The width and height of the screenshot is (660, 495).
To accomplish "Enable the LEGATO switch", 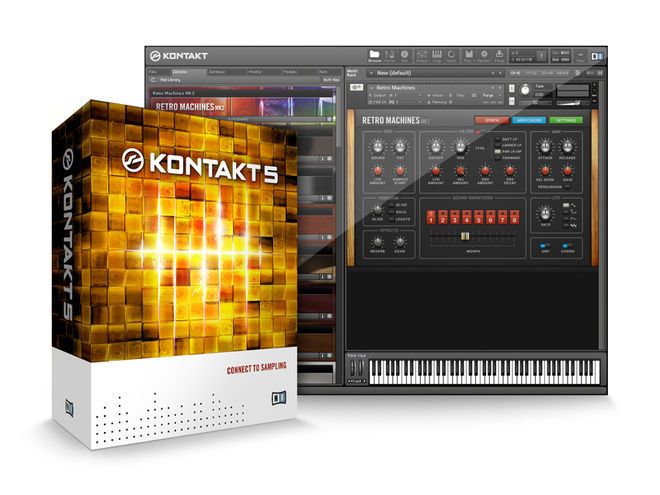I will 391,219.
